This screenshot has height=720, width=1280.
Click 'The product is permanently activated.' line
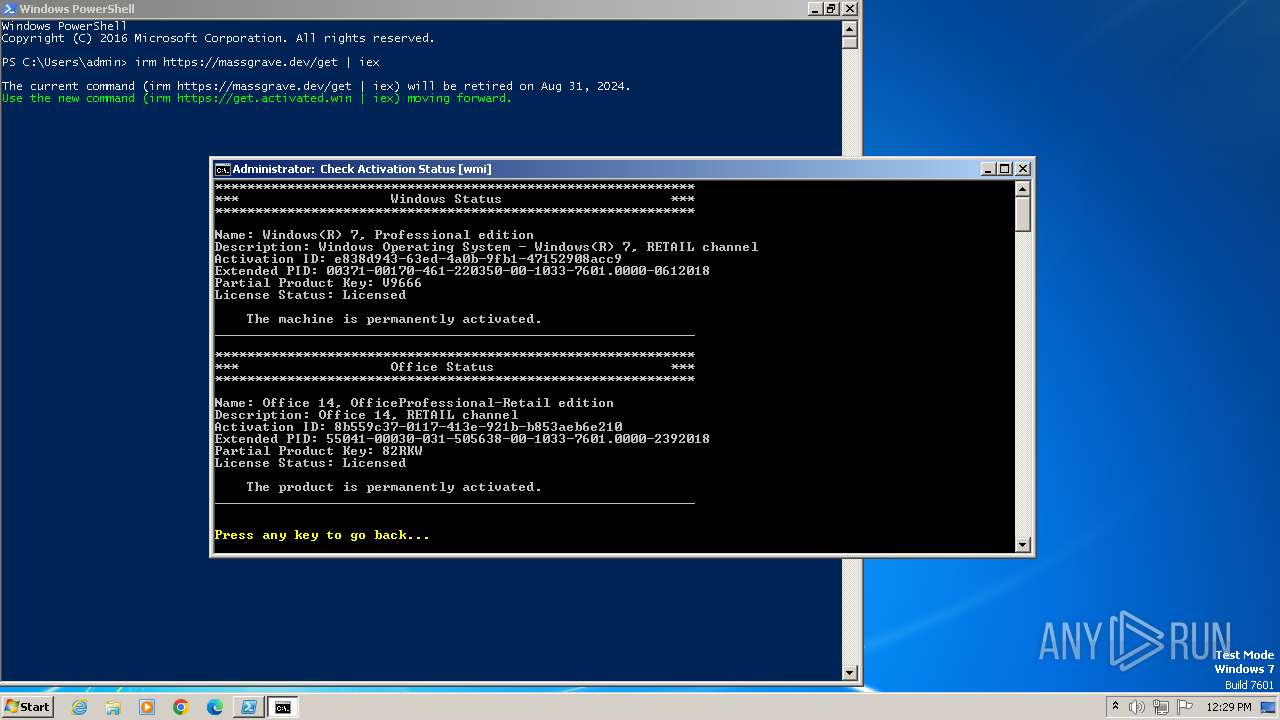point(394,487)
